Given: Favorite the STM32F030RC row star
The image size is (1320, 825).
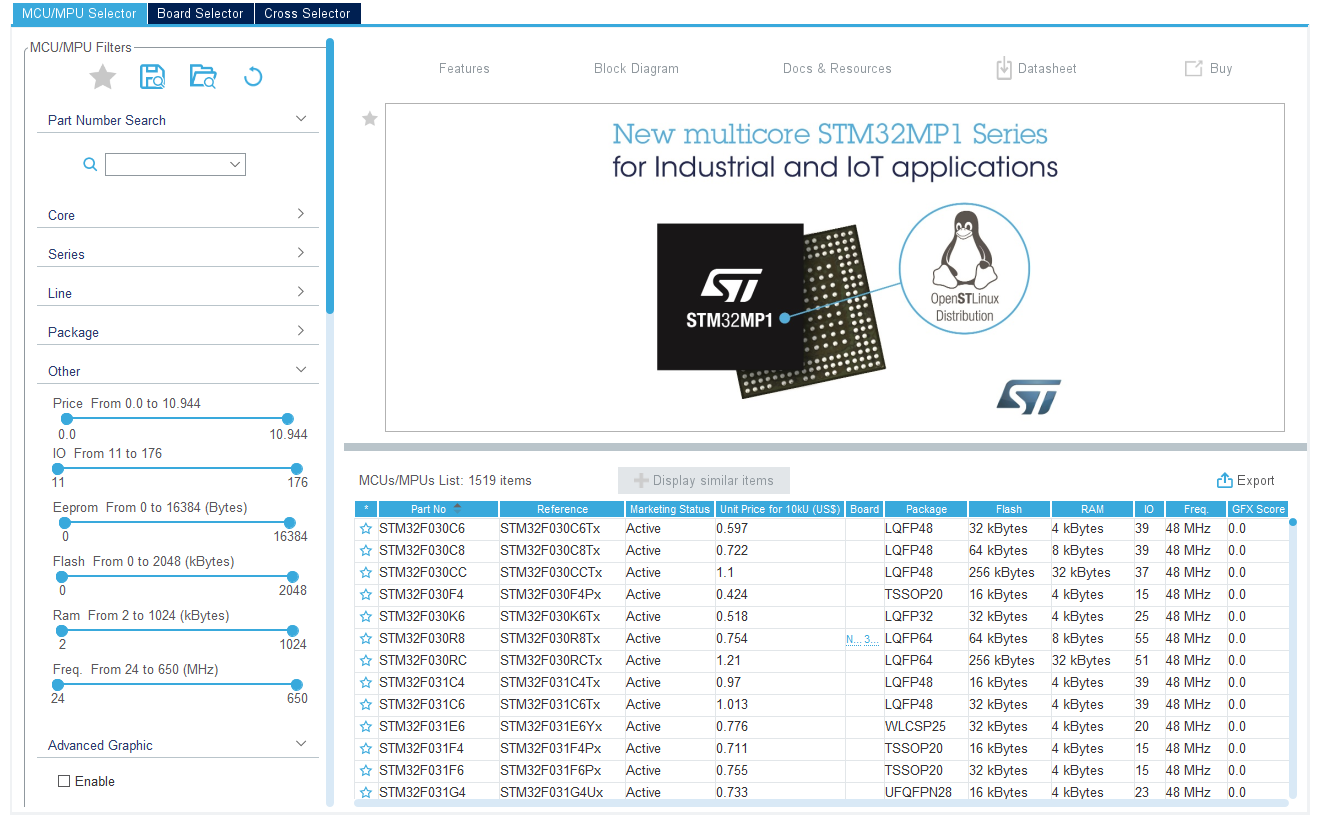Looking at the screenshot, I should point(366,661).
